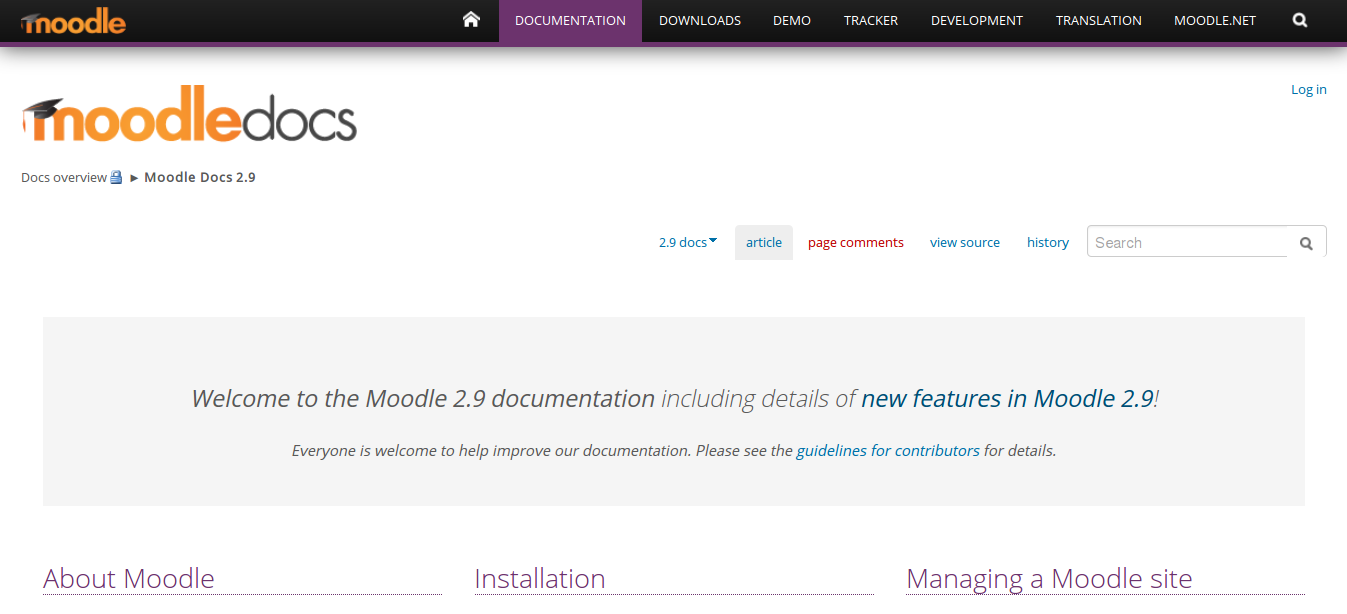
Task: Switch to the page comments tab
Action: [856, 242]
